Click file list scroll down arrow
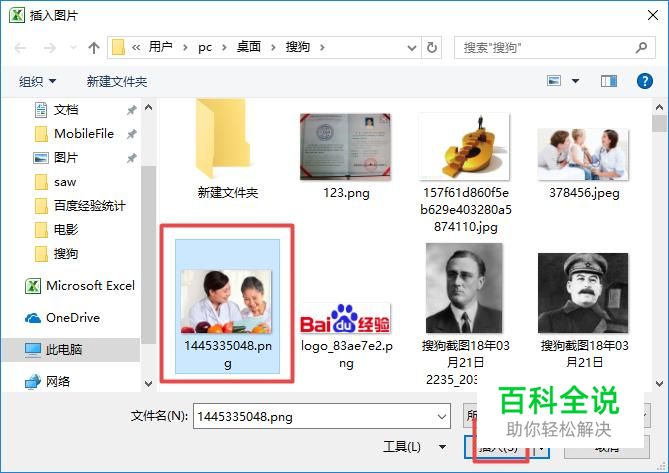 pos(660,383)
